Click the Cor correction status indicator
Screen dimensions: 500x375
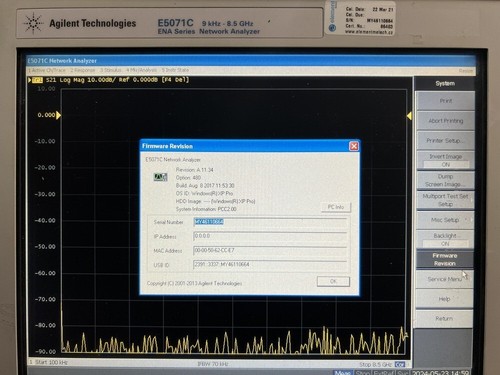pyautogui.click(x=400, y=364)
